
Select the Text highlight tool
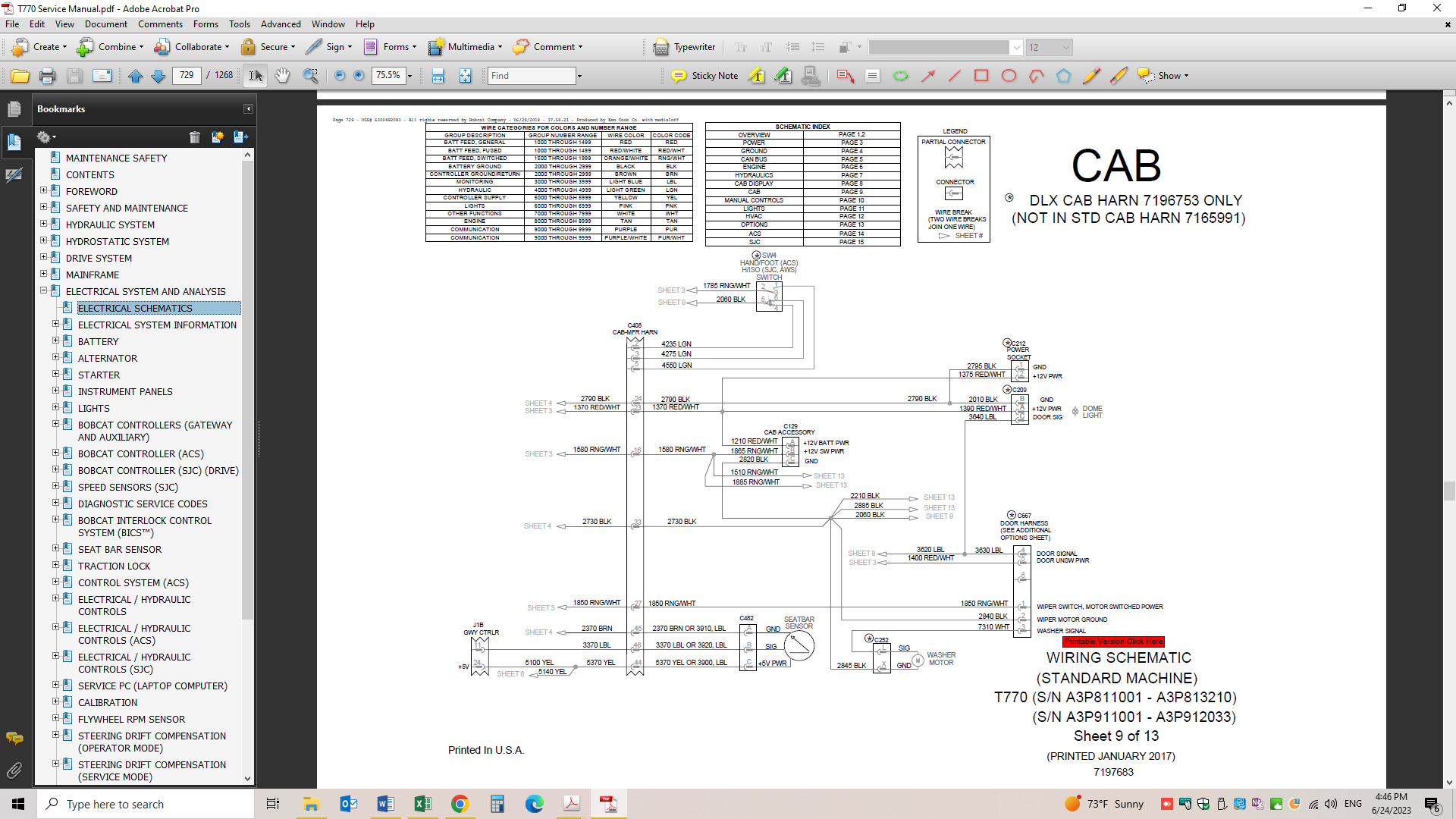click(756, 76)
